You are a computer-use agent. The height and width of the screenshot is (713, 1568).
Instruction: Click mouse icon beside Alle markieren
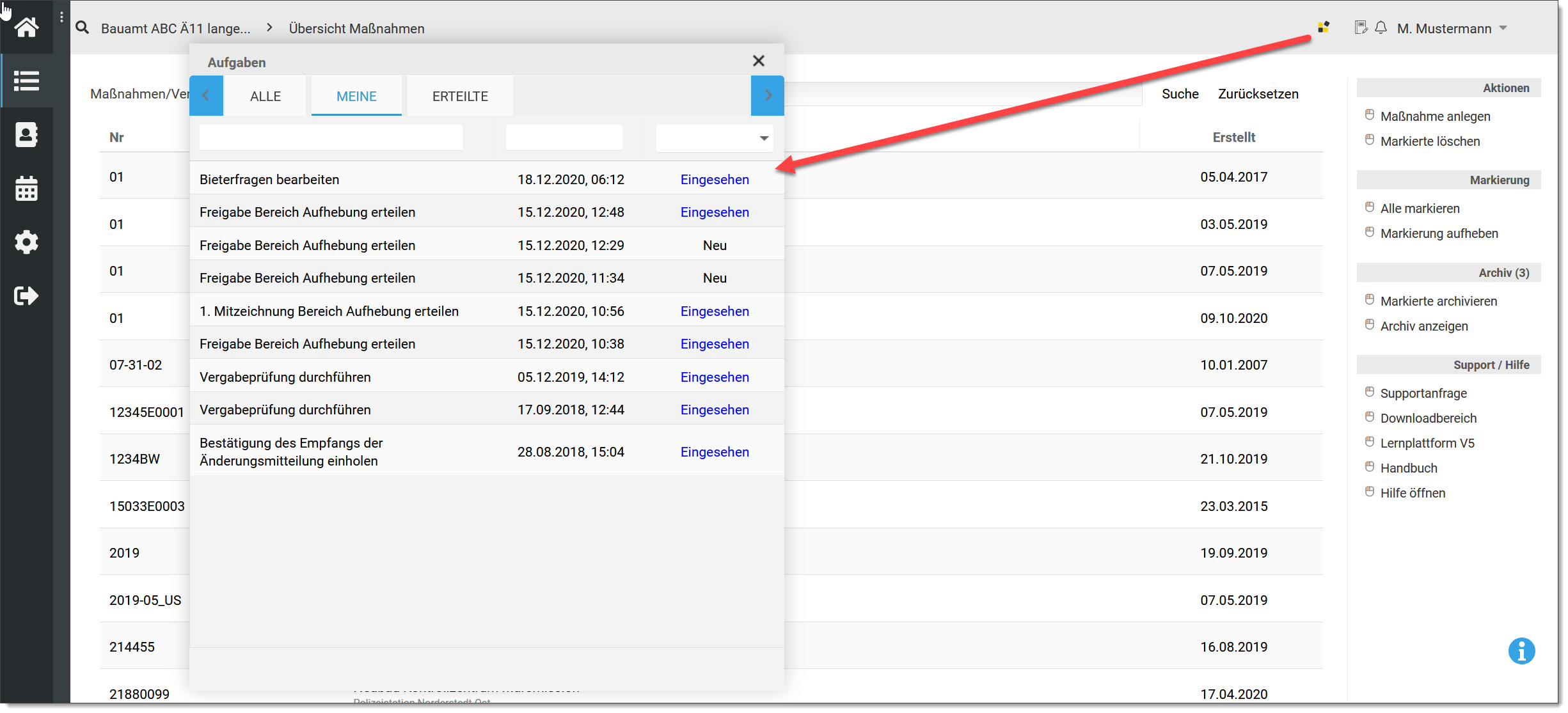(1370, 207)
